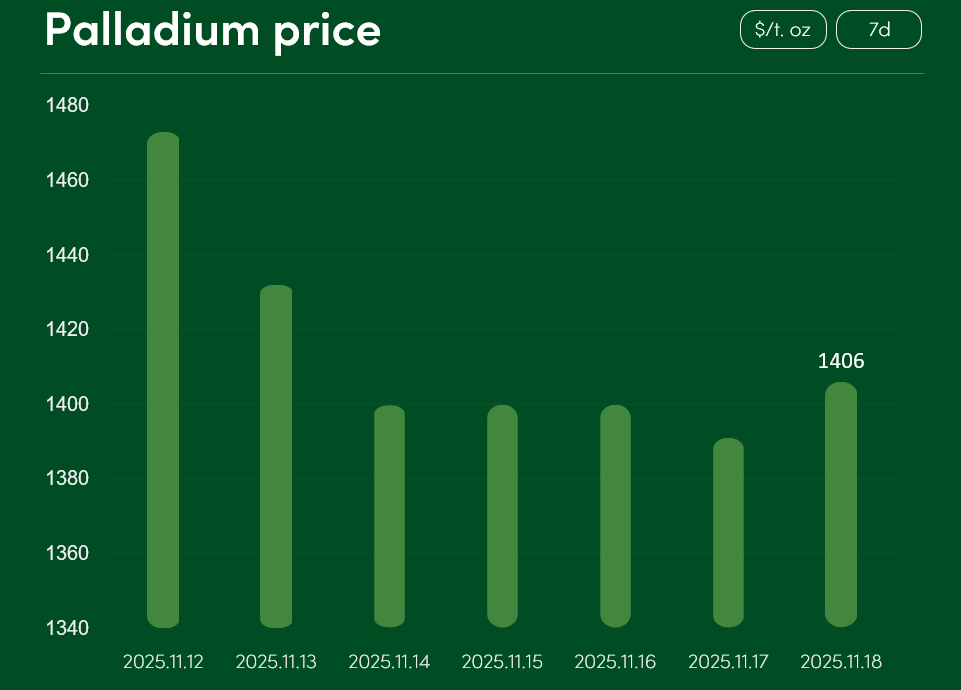Select the 2025.11.14 price bar
The height and width of the screenshot is (690, 961).
[x=389, y=516]
